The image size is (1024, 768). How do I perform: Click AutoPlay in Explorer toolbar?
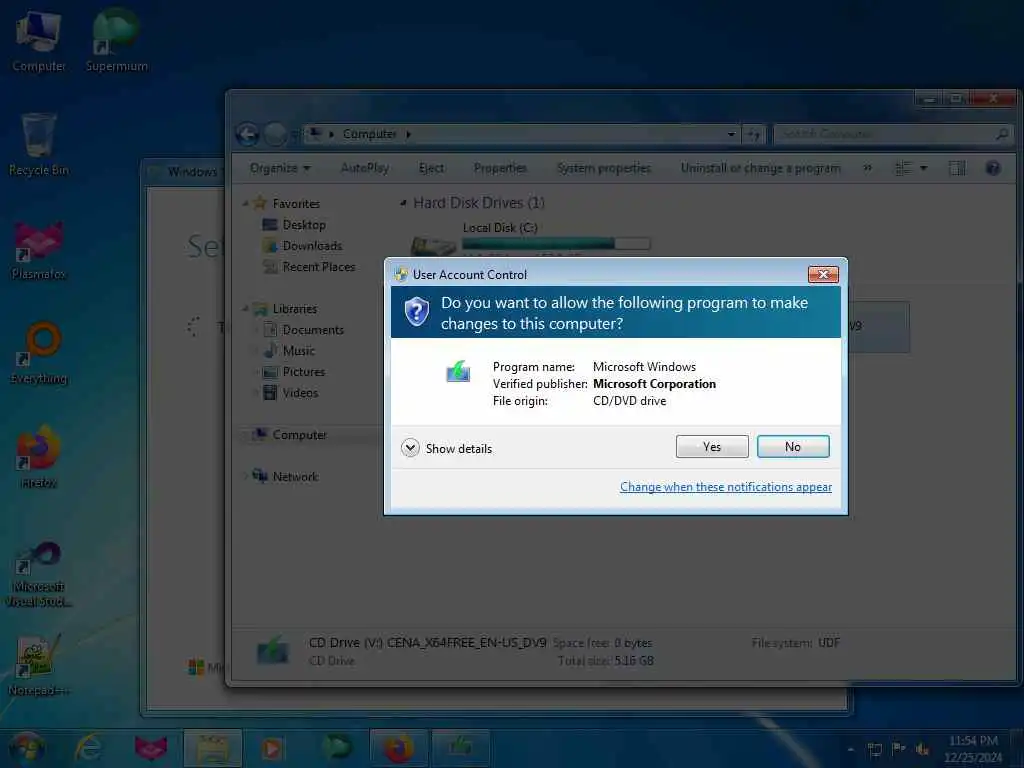[364, 168]
